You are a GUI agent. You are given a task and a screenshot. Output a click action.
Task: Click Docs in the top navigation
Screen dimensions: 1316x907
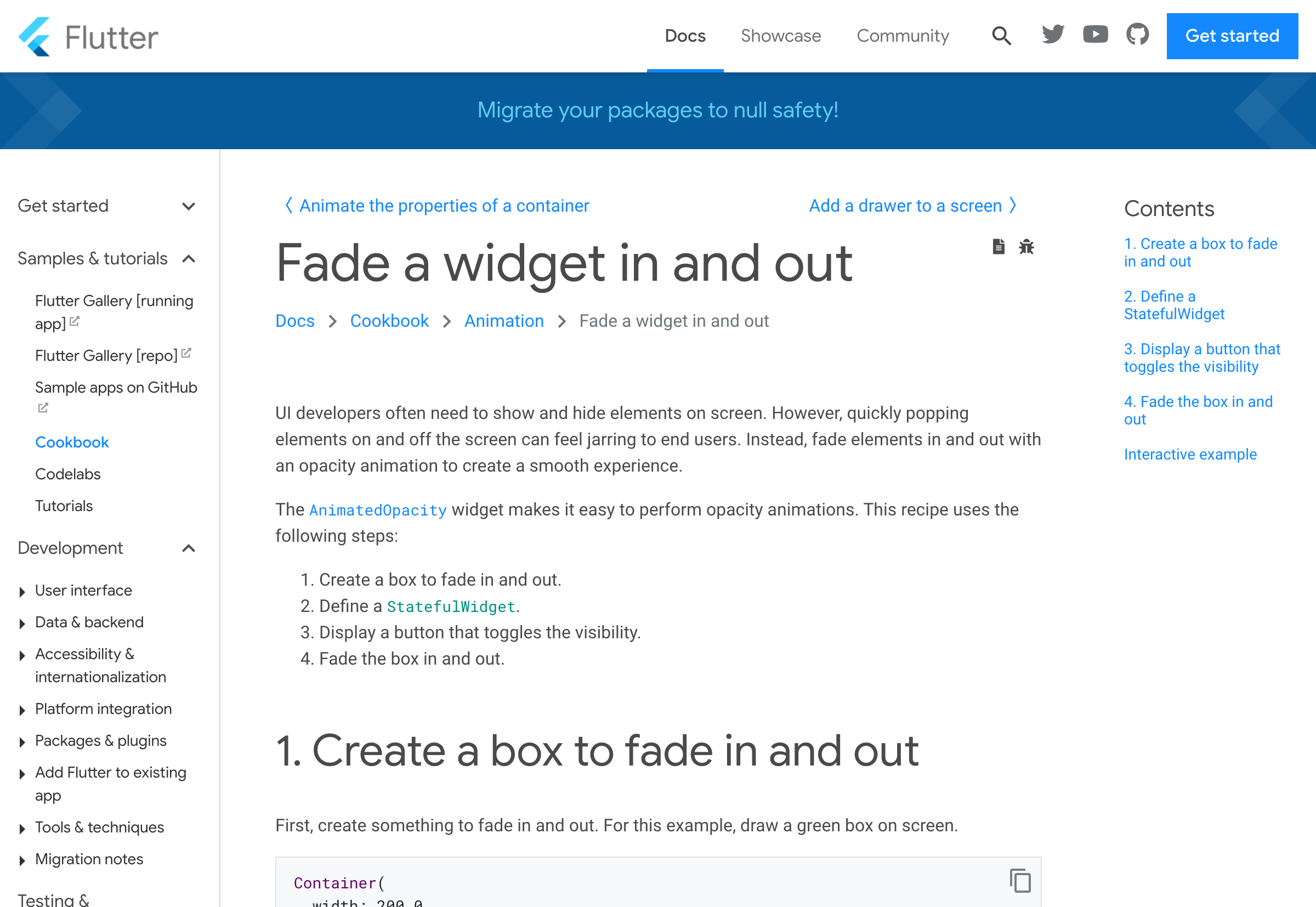[x=685, y=36]
